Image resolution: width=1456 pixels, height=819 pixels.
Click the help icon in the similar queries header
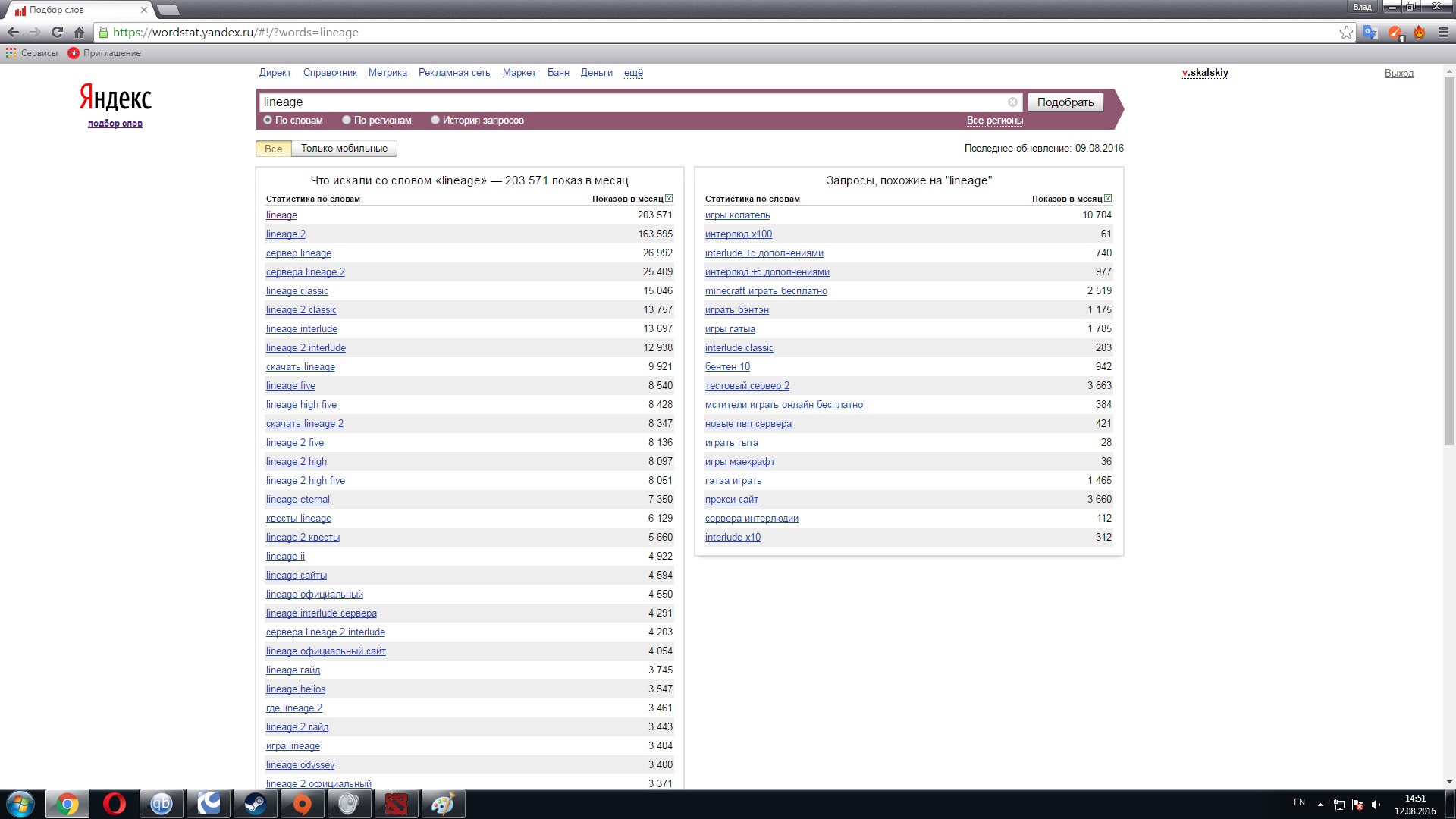[1108, 199]
